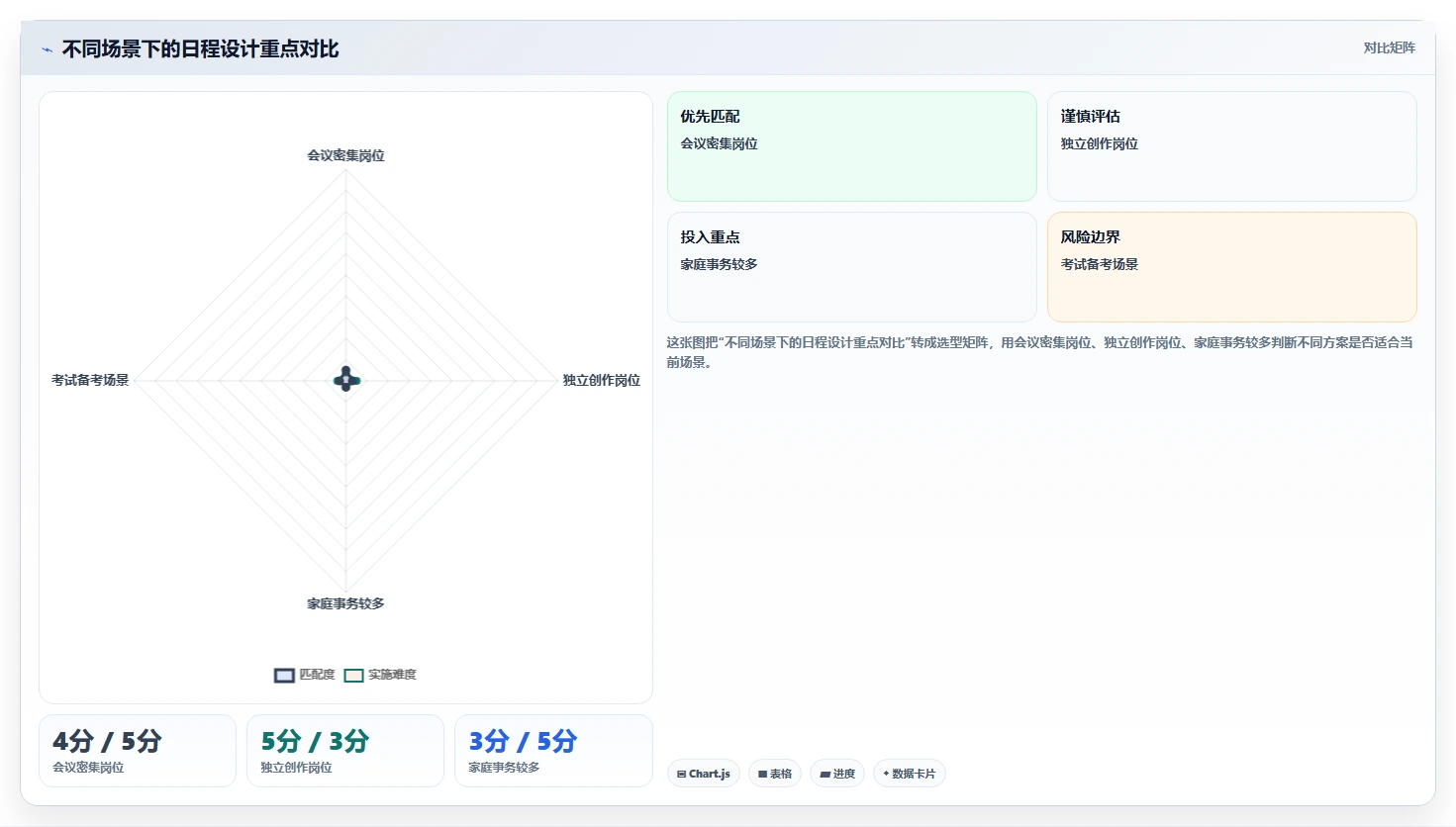Screen dimensions: 1456x827
Task: Click the 考试备考场景 radar axis label
Action: [90, 380]
